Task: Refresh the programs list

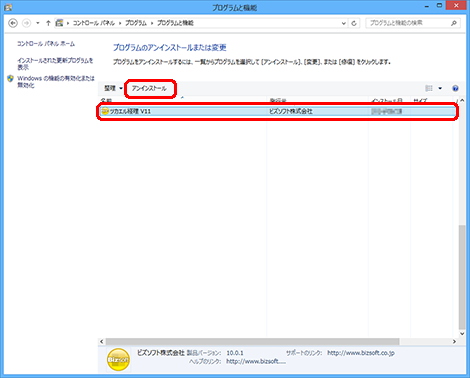Action: [x=354, y=23]
